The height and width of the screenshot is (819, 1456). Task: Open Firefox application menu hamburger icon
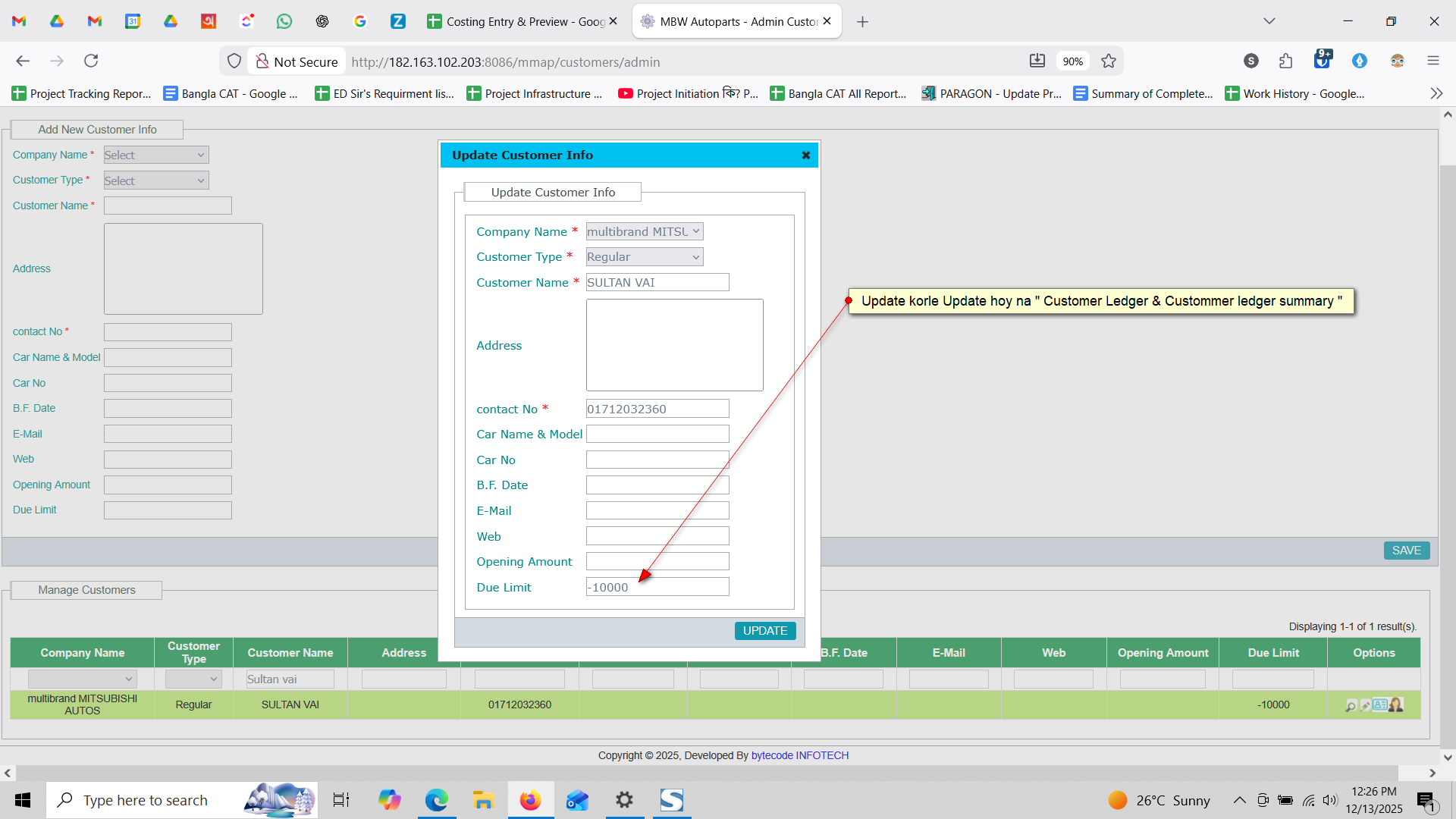coord(1432,61)
